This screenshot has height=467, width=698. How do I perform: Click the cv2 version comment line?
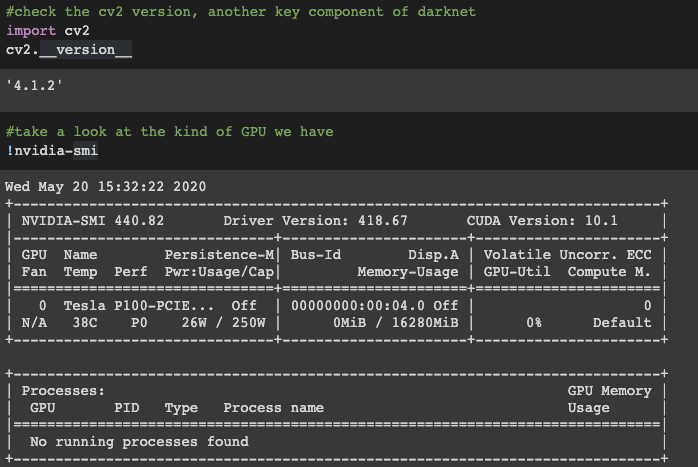click(241, 12)
